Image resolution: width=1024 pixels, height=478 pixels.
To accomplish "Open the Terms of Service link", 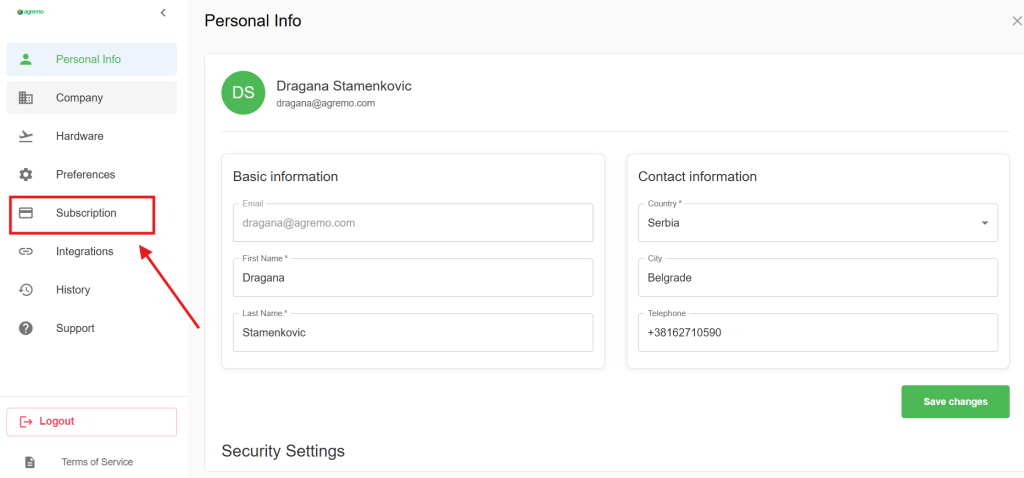I will coord(97,462).
